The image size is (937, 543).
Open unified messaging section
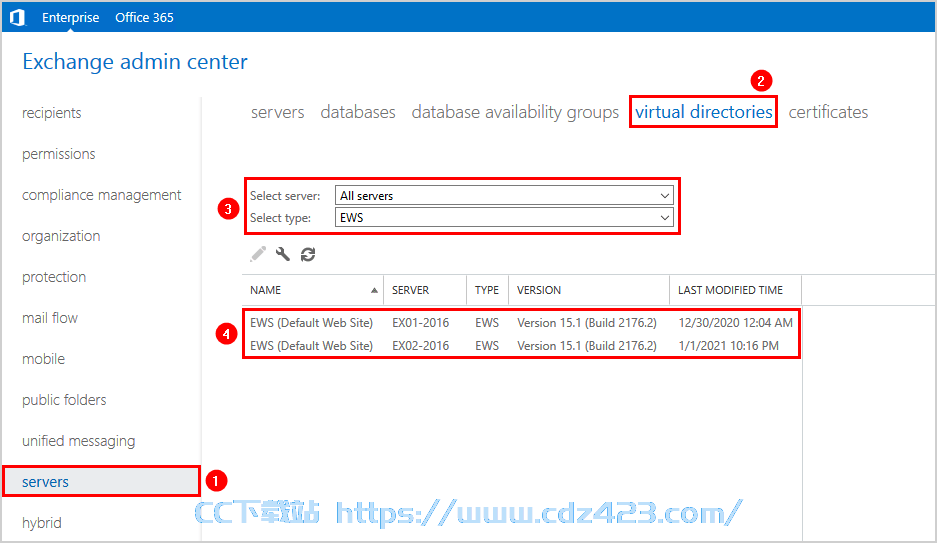pos(78,441)
